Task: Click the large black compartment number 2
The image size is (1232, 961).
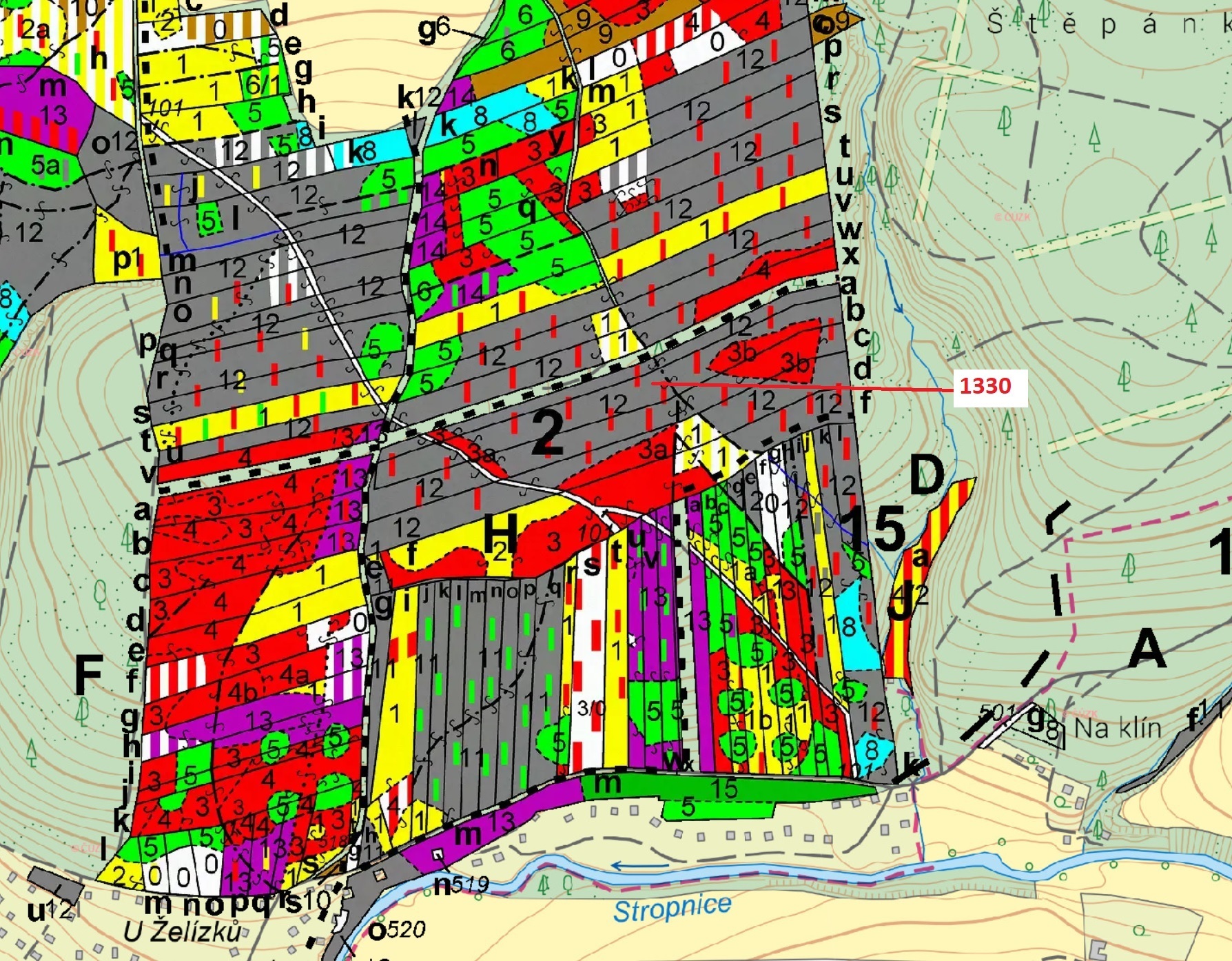Action: (548, 433)
